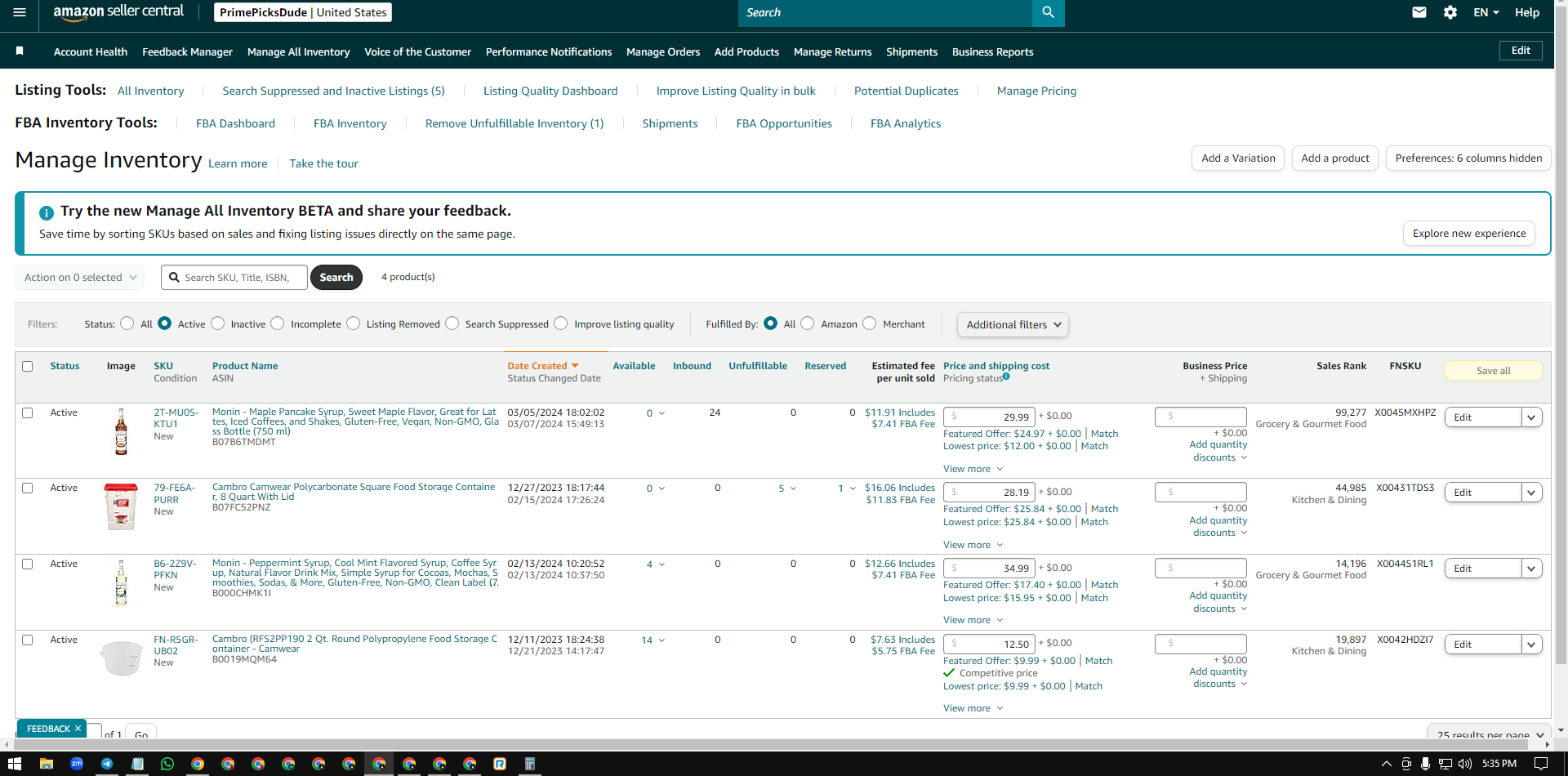Expand the available quantity 14 chevron
This screenshot has height=776, width=1568.
point(662,640)
